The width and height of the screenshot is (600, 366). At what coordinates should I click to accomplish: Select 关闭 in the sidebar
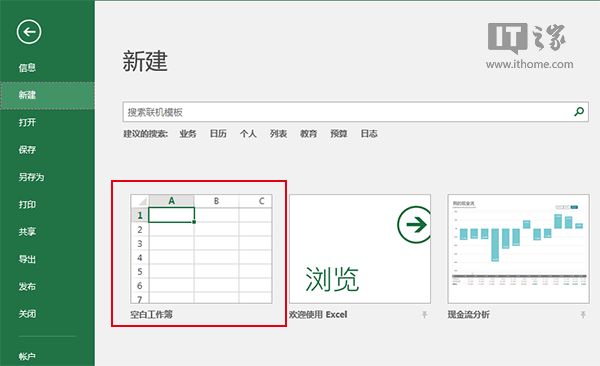[27, 314]
